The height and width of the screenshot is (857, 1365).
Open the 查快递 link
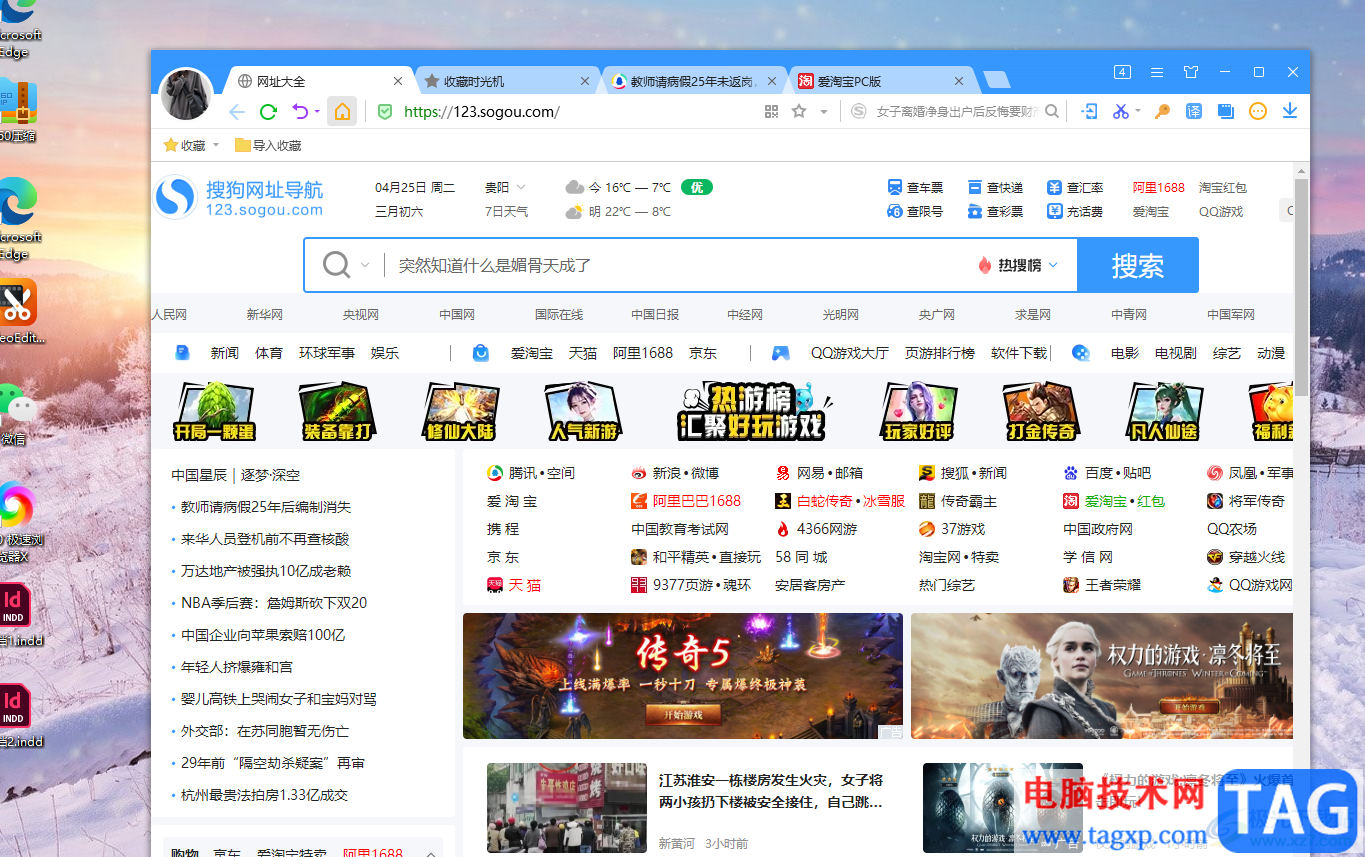click(995, 187)
